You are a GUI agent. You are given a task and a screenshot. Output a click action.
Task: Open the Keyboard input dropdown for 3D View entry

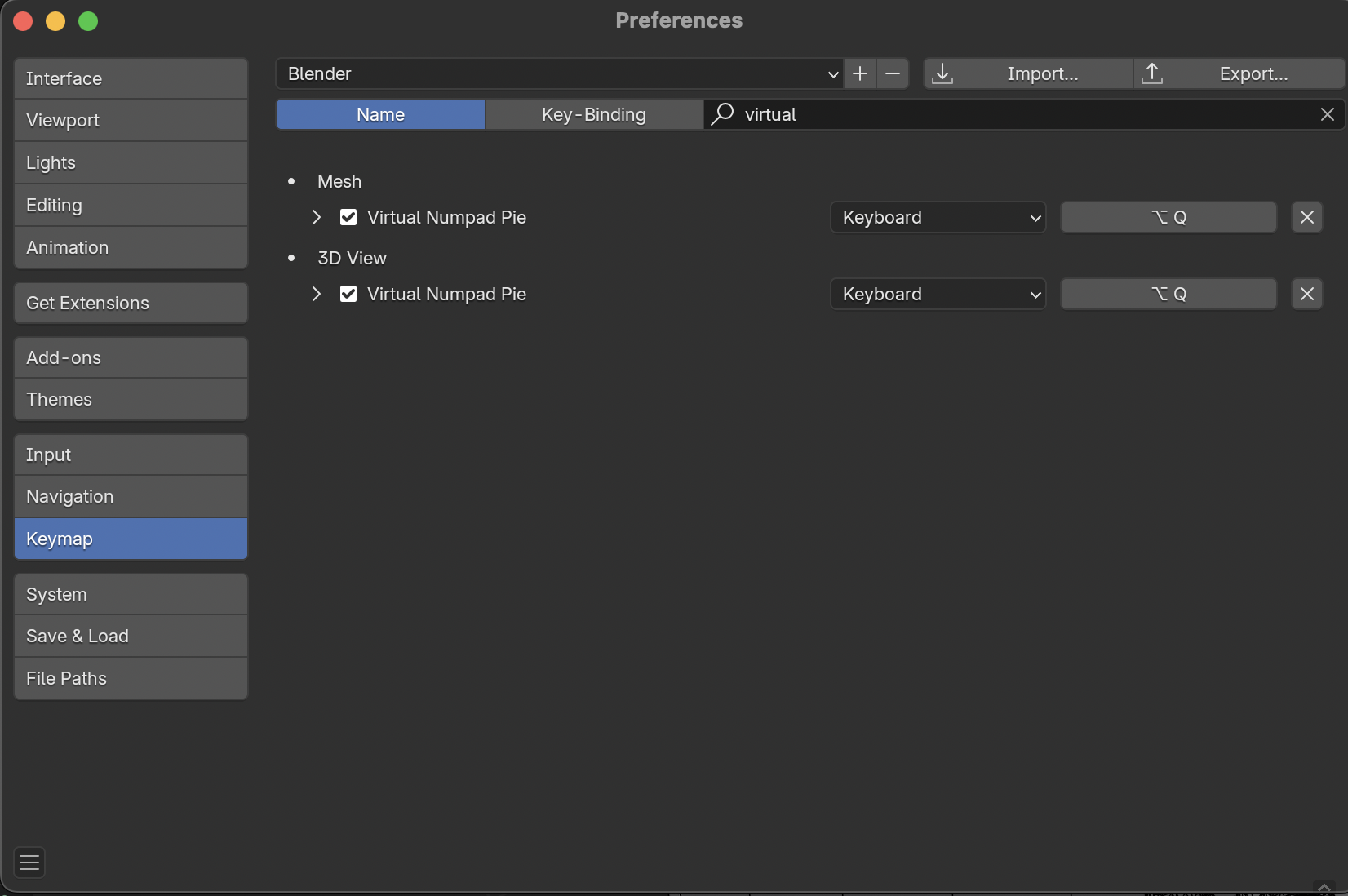click(937, 294)
